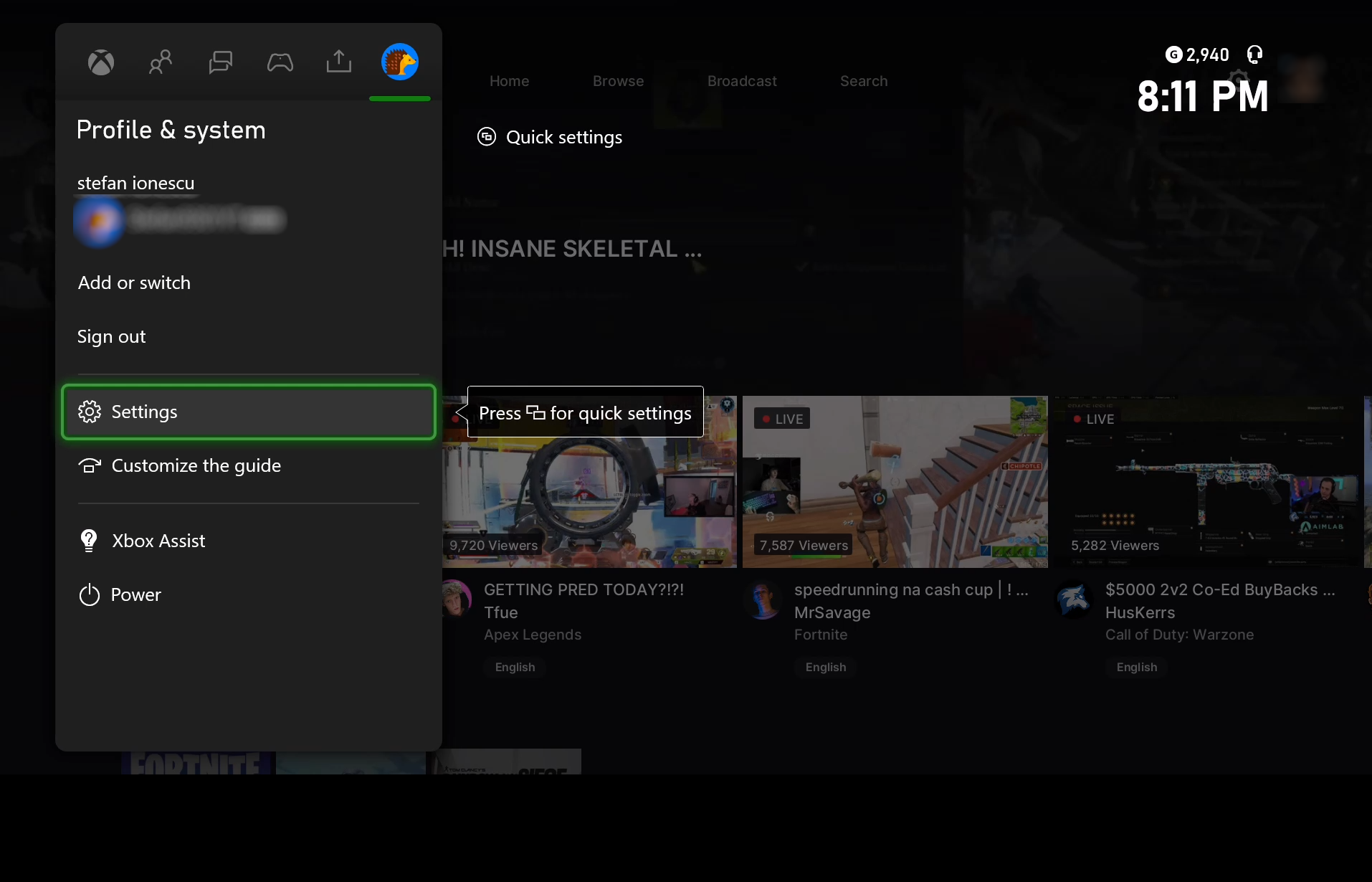
Task: Click the English tag under Tfue
Action: pos(515,667)
